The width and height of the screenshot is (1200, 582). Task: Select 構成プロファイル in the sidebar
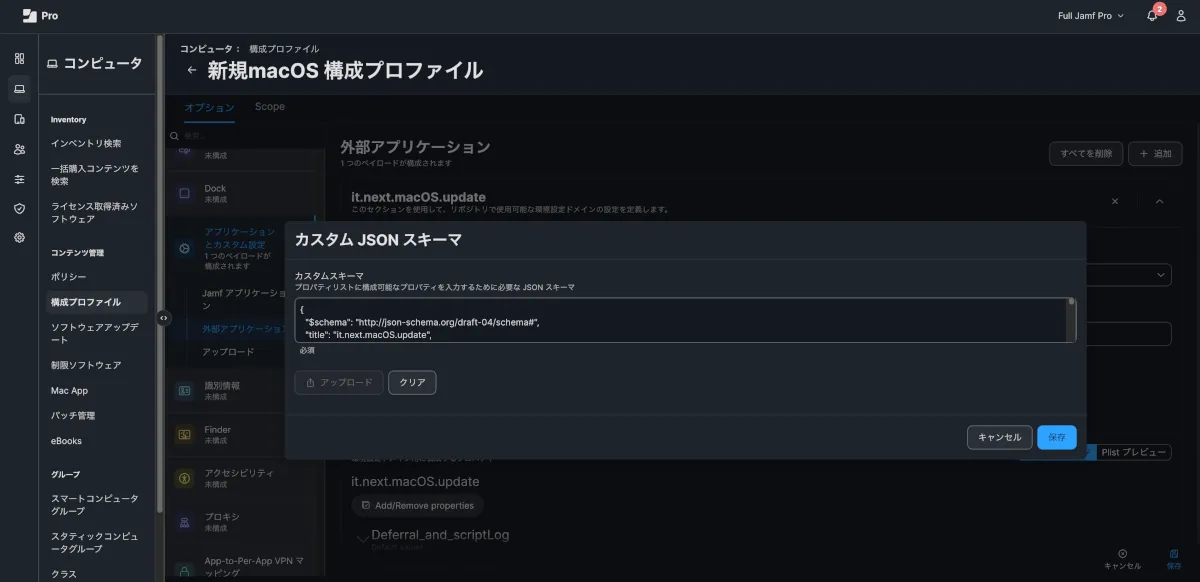(x=86, y=302)
